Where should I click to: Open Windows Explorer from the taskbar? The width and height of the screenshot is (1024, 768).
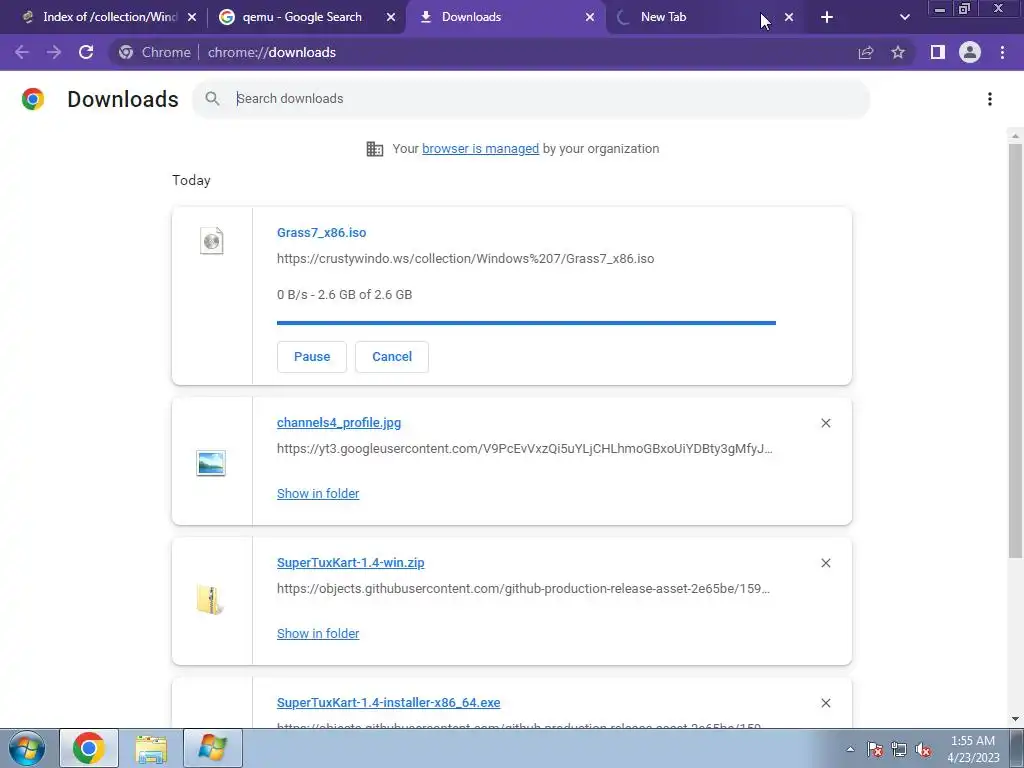pyautogui.click(x=151, y=748)
